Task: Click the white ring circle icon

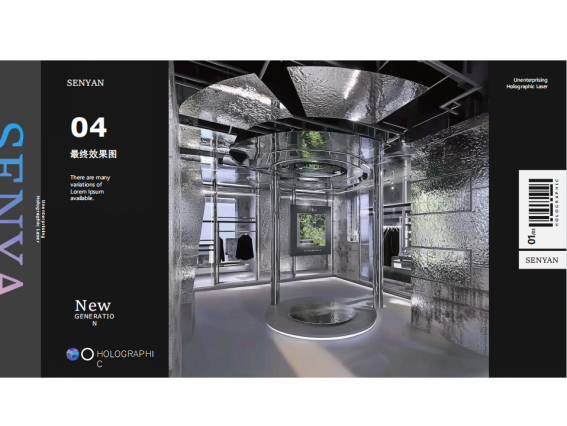Action: coord(87,354)
